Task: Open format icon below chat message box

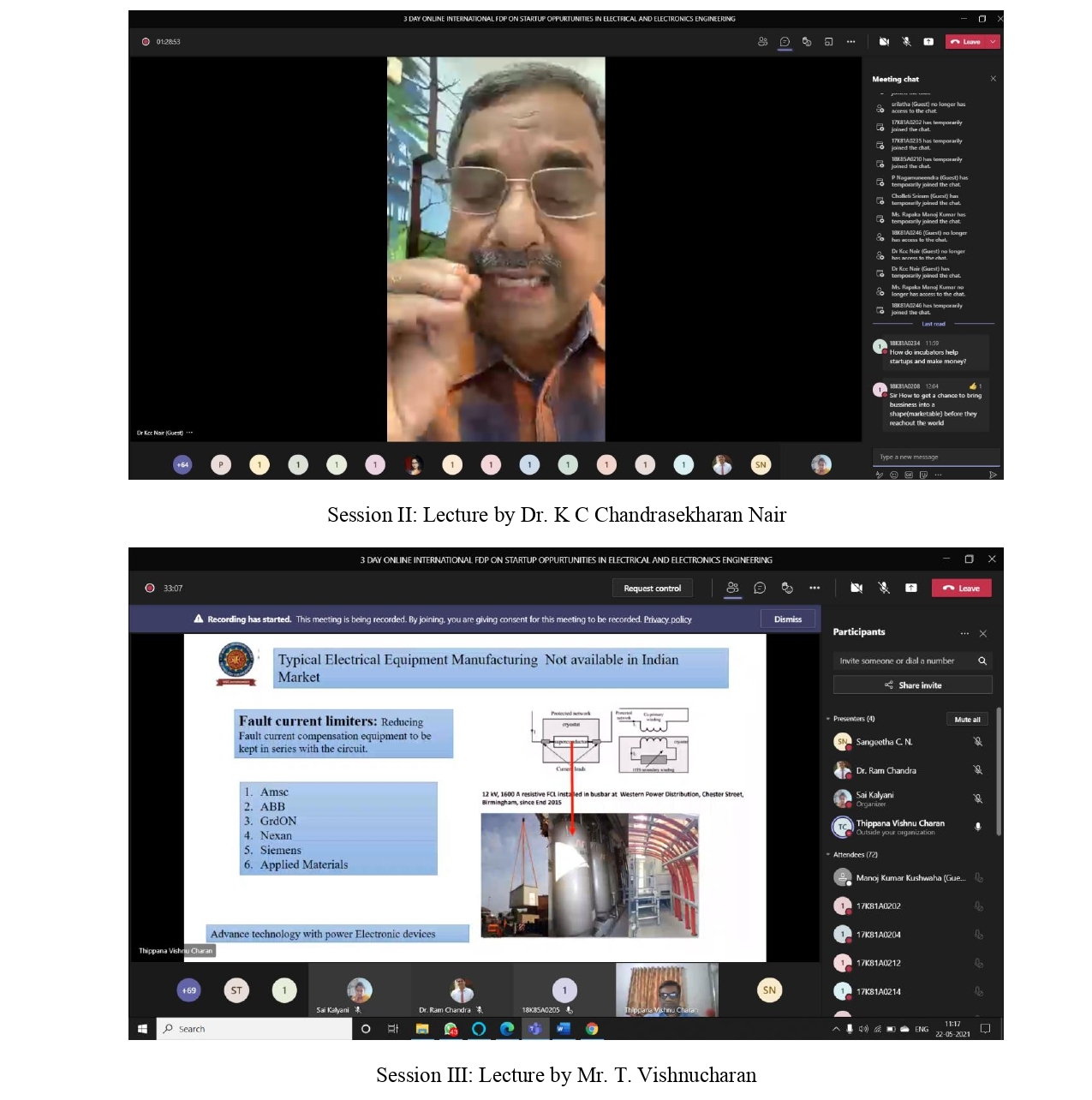Action: pyautogui.click(x=880, y=475)
